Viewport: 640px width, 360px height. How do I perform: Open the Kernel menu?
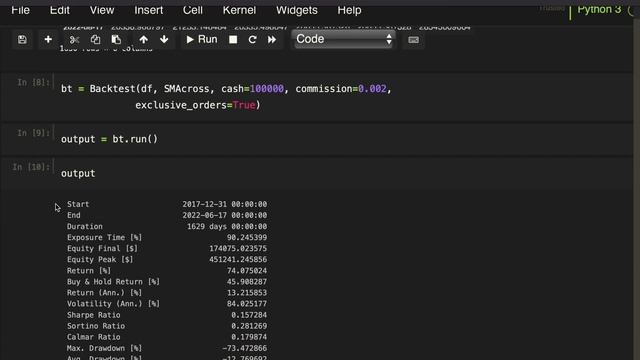pos(239,10)
